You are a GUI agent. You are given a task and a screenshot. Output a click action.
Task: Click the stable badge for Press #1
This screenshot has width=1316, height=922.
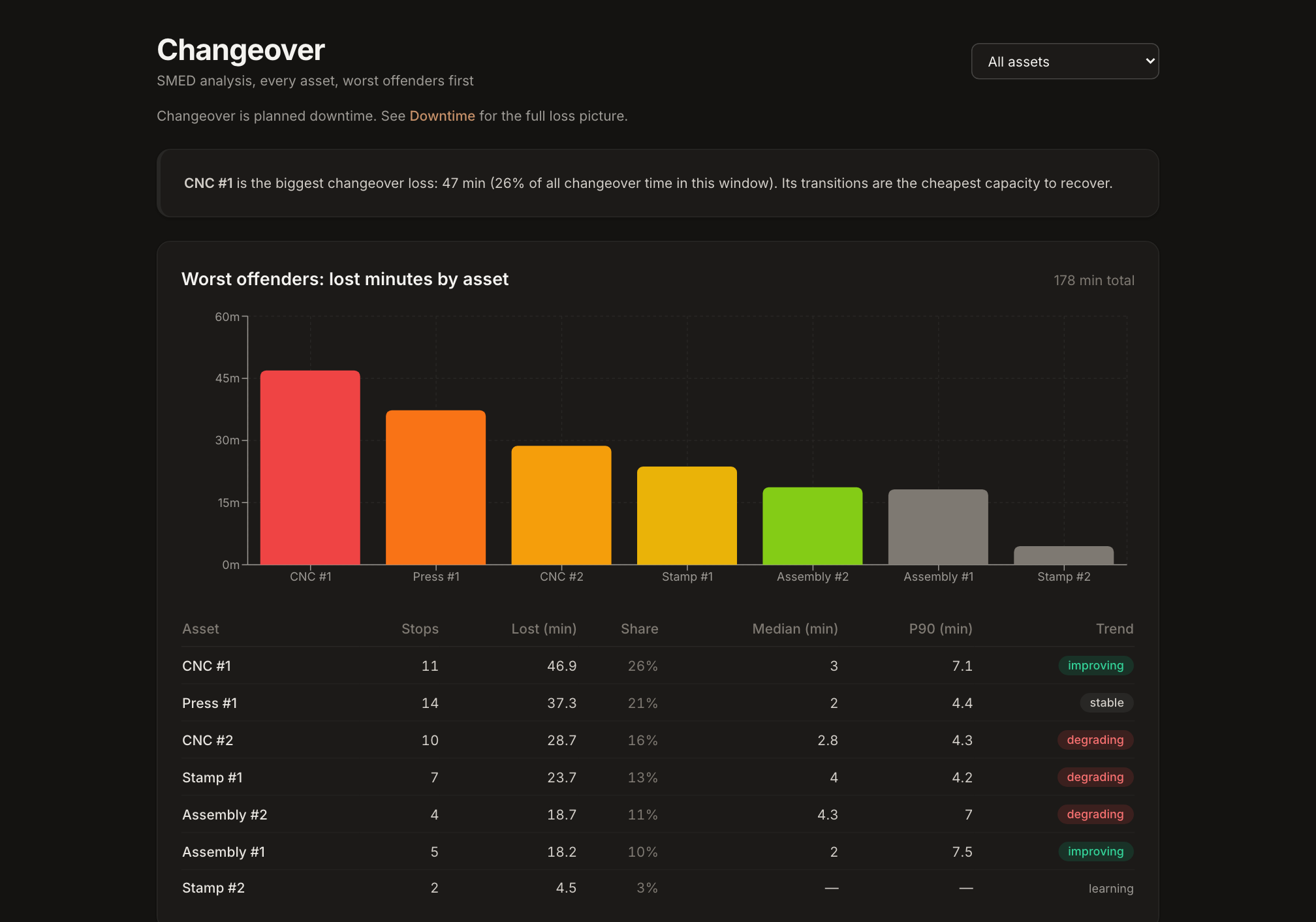tap(1106, 703)
